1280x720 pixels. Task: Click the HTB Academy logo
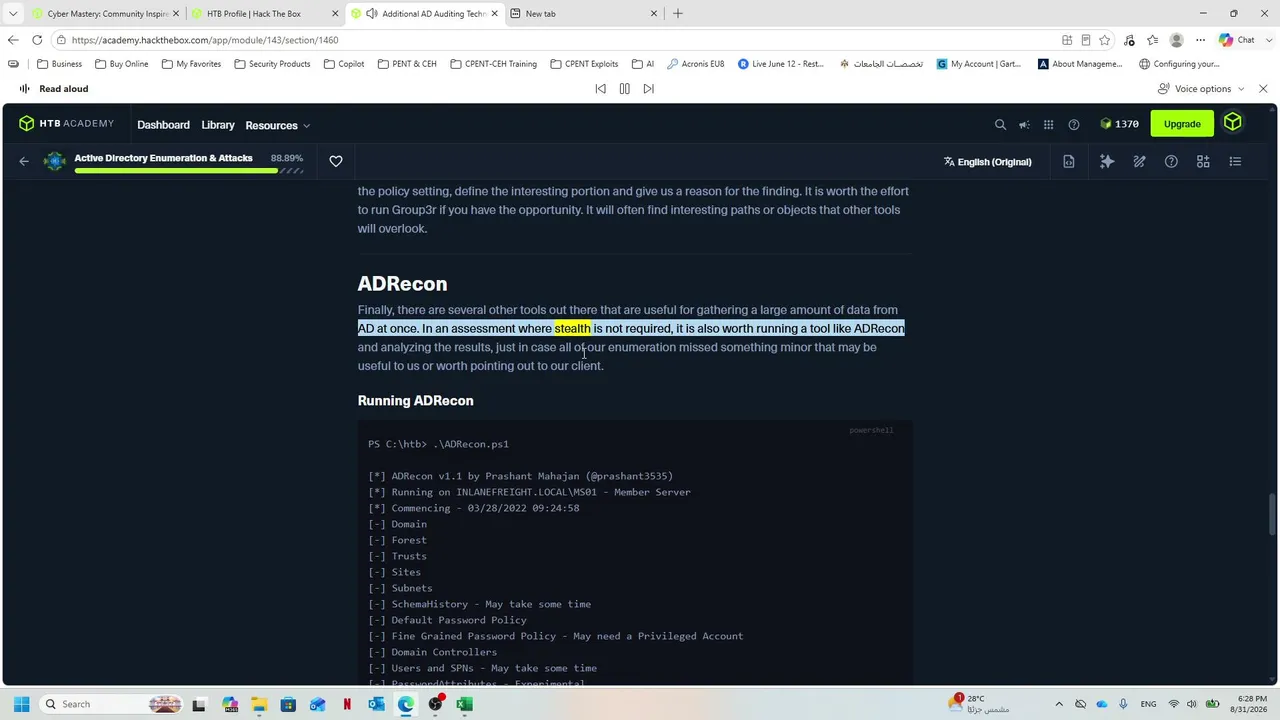(66, 124)
